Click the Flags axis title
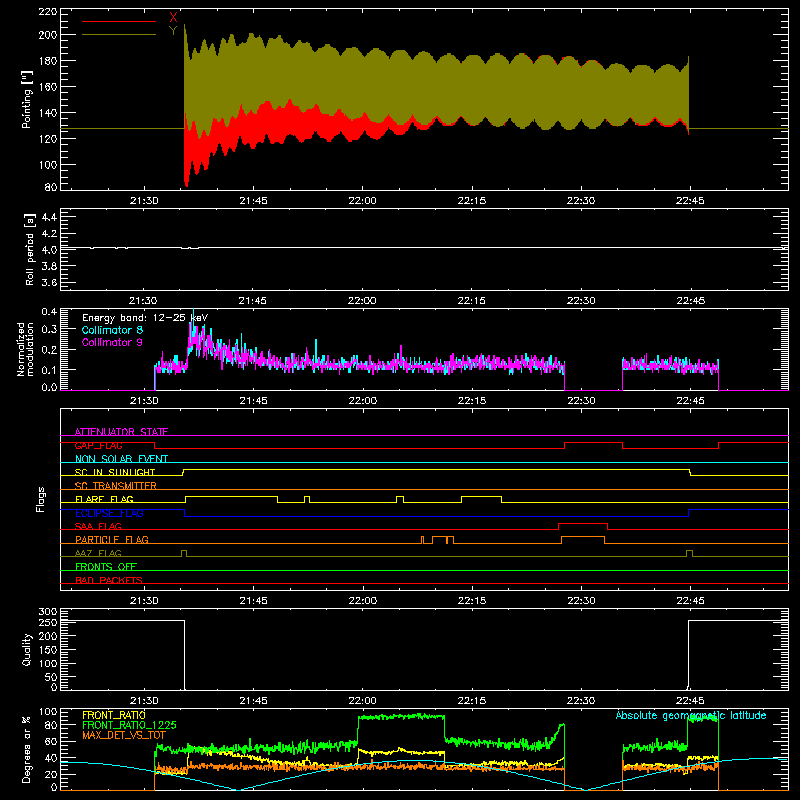The image size is (800, 800). tap(41, 499)
